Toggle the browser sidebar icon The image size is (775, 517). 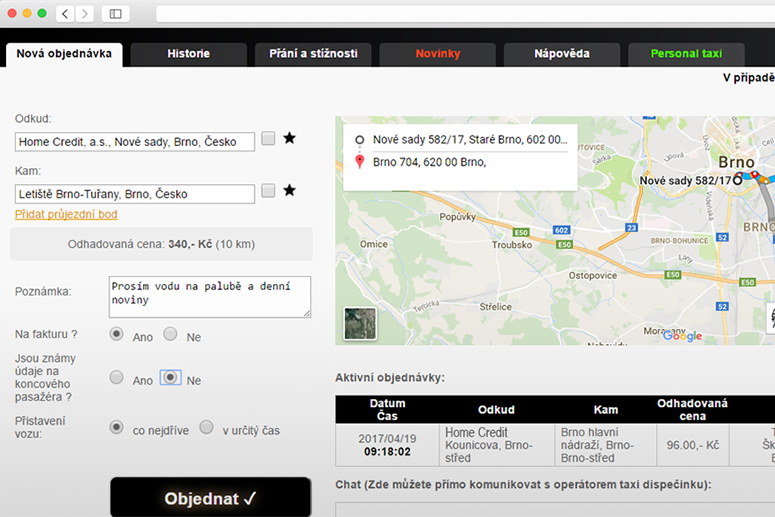click(x=115, y=13)
